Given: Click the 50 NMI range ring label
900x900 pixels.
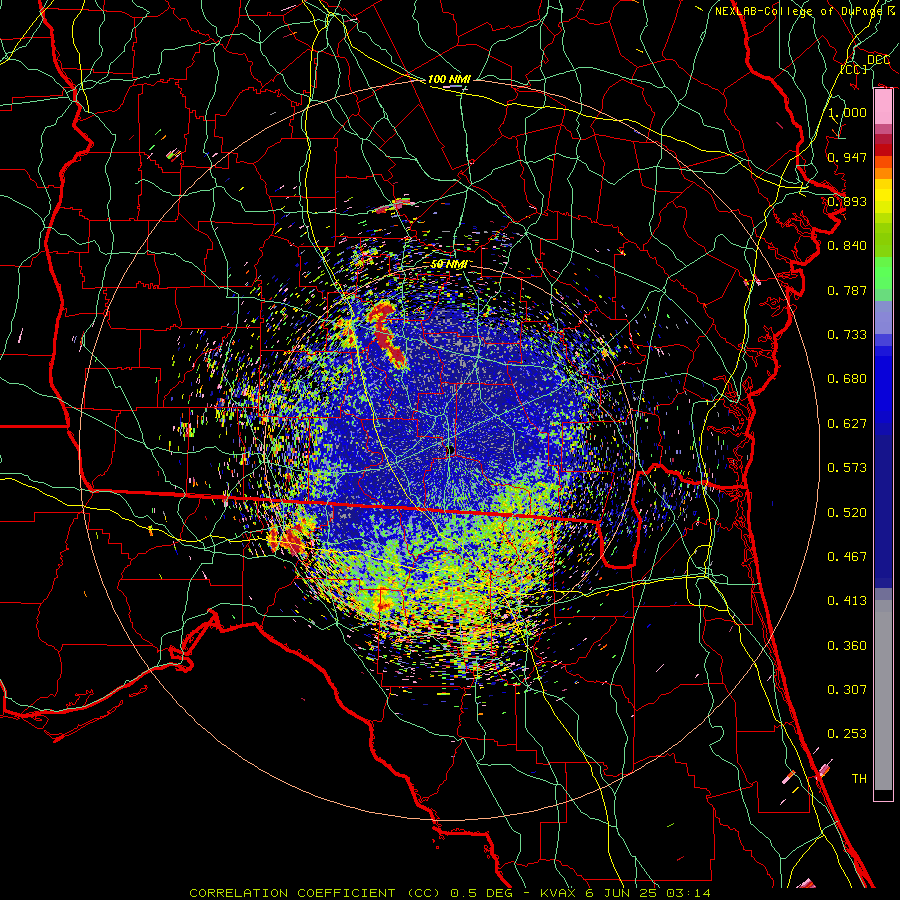Looking at the screenshot, I should coord(449,265).
